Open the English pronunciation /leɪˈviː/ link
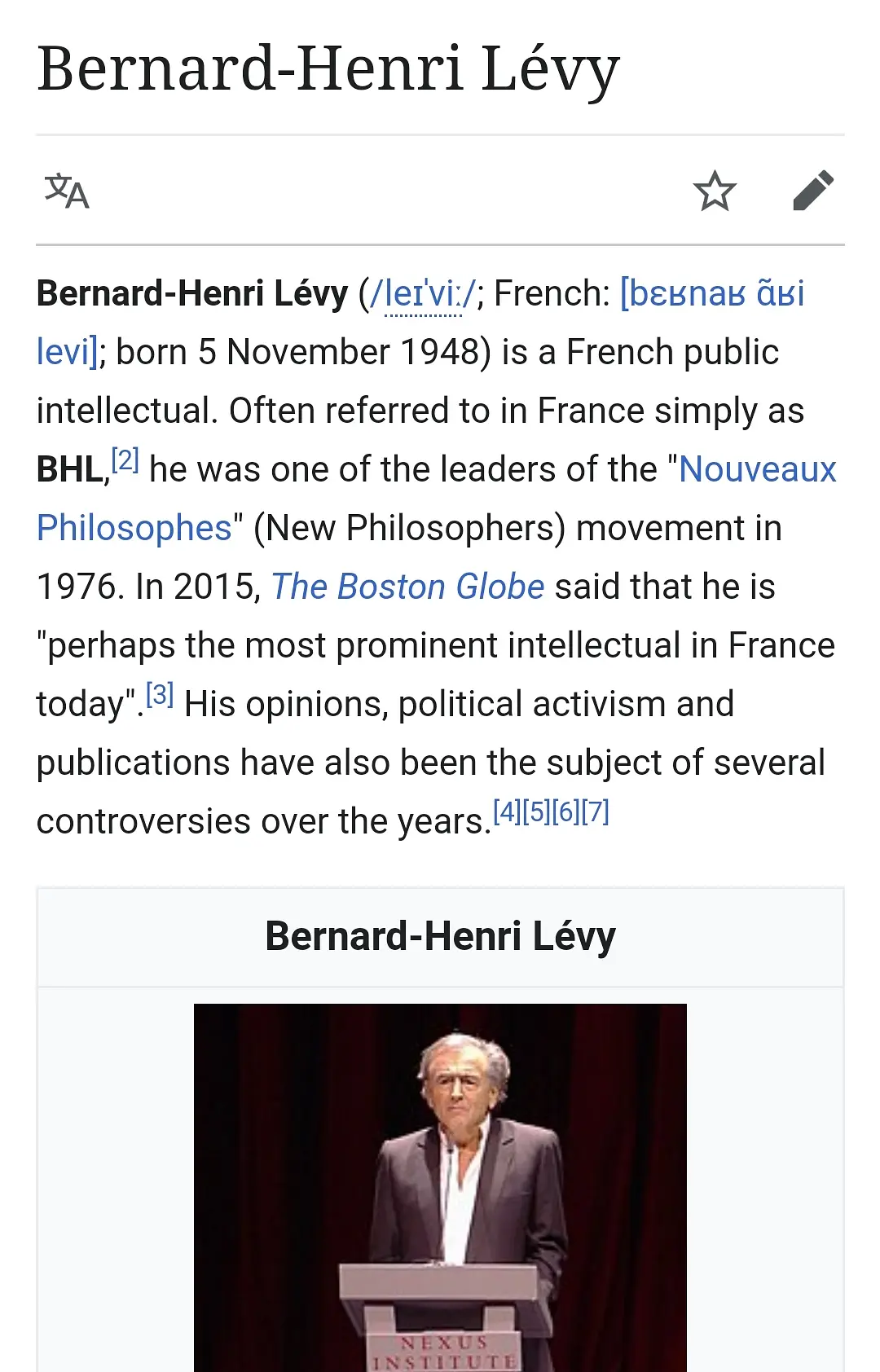Viewport: 880px width, 1372px height. (424, 294)
